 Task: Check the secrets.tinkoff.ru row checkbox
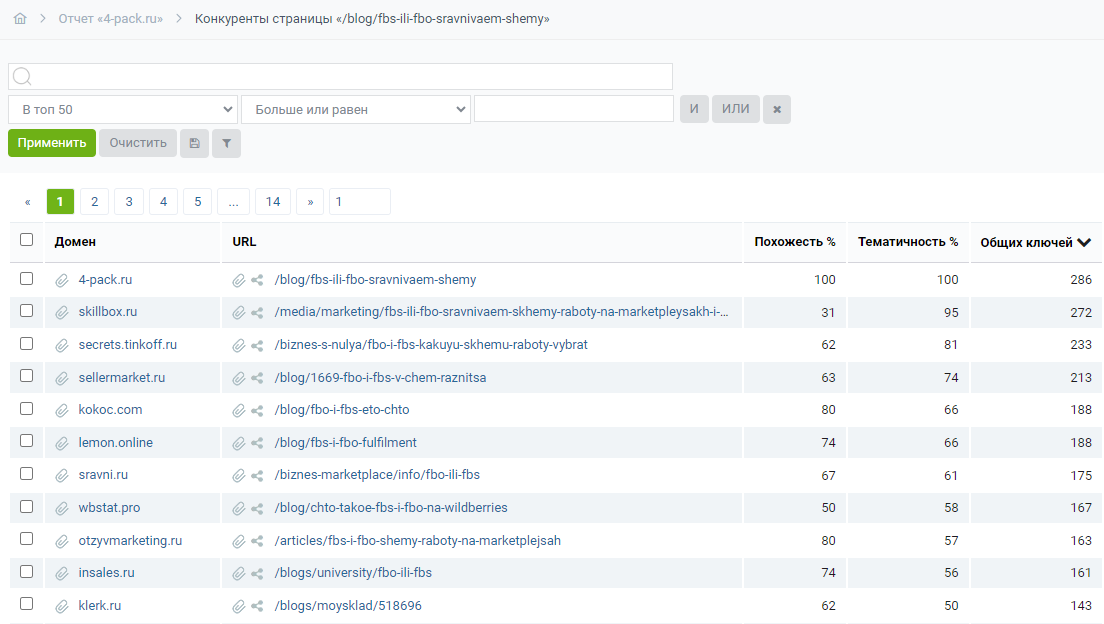[27, 343]
